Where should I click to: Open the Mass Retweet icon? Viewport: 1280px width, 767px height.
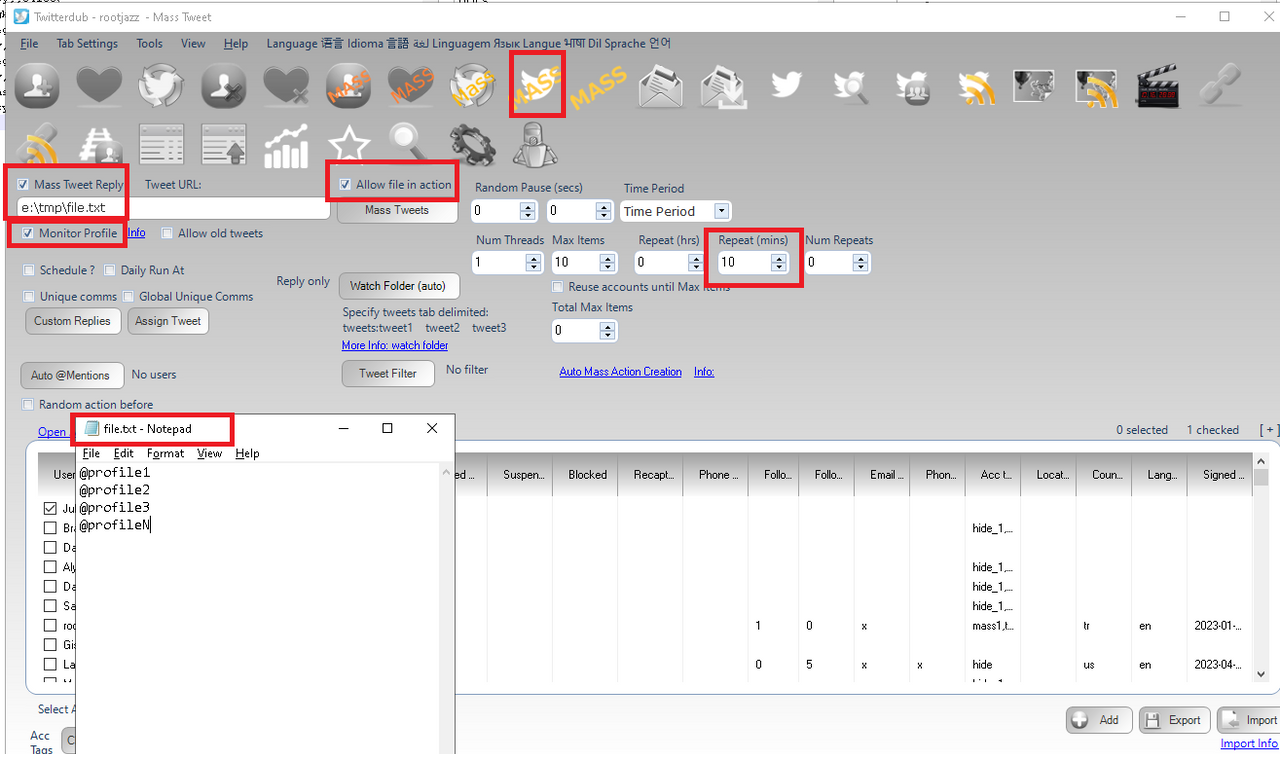(x=472, y=86)
